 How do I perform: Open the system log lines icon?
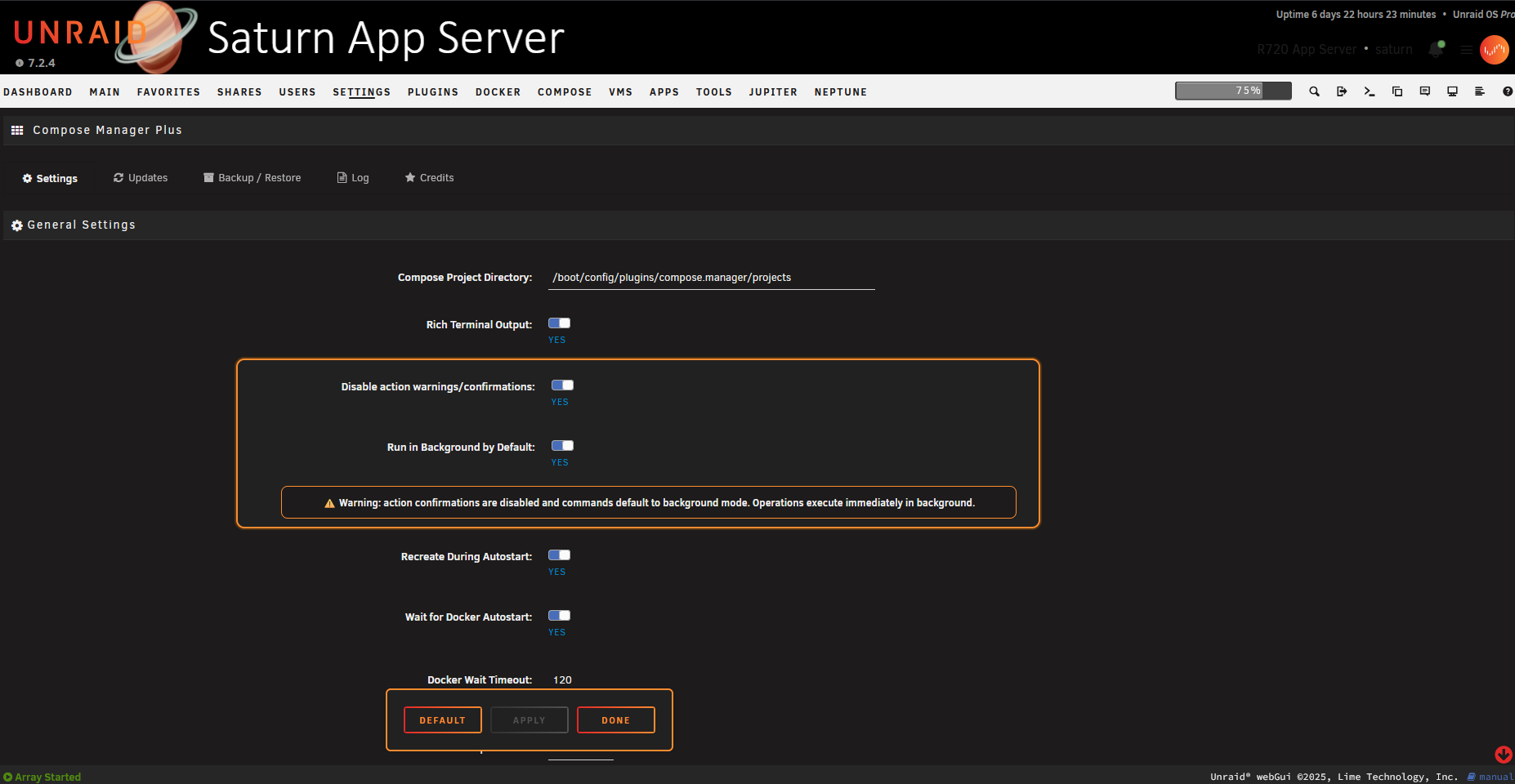coord(1480,91)
